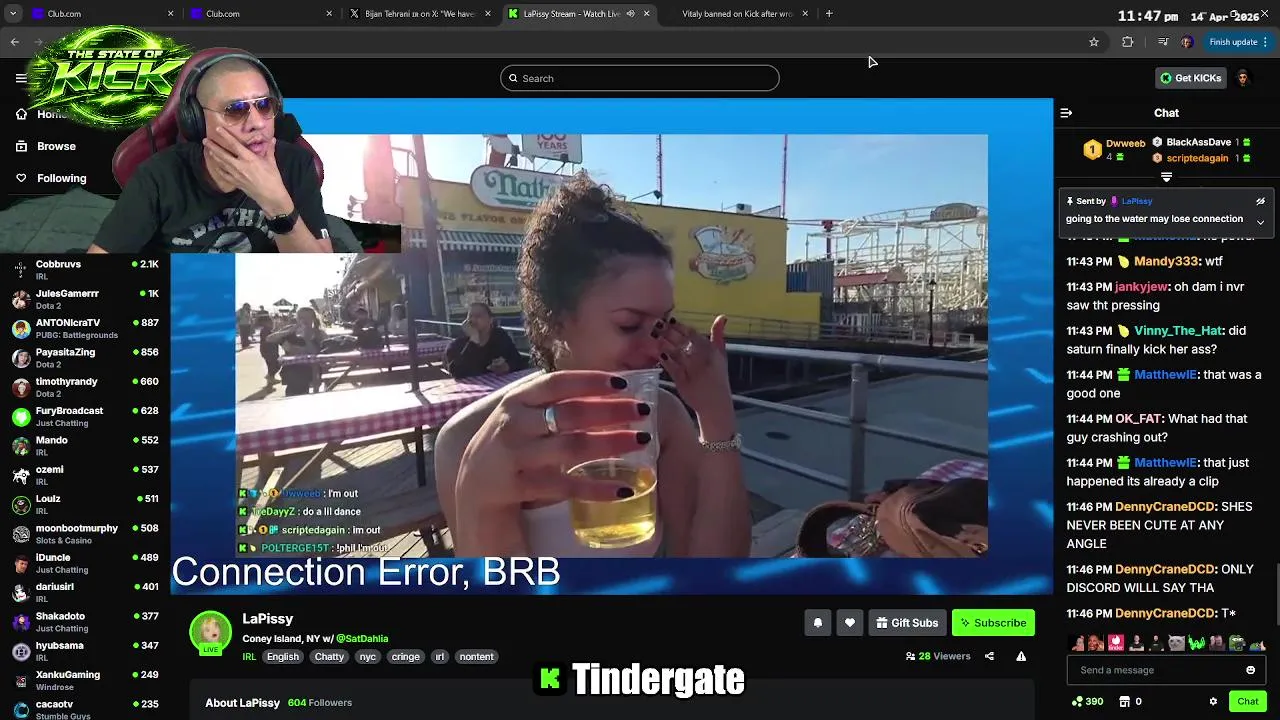Click the report warning triangle icon
This screenshot has width=1280, height=720.
coord(1021,656)
